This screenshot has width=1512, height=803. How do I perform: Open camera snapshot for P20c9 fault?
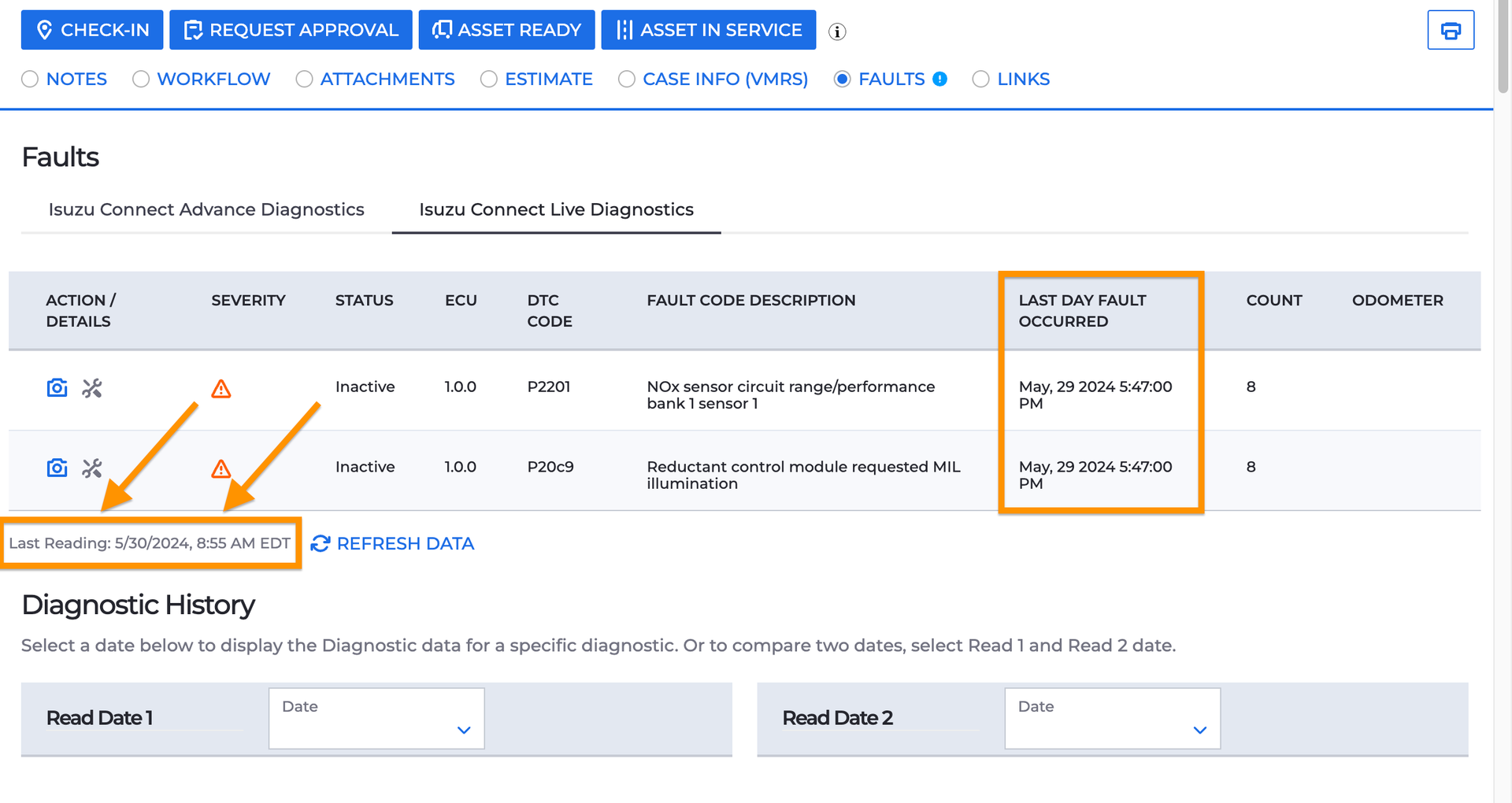(x=57, y=468)
